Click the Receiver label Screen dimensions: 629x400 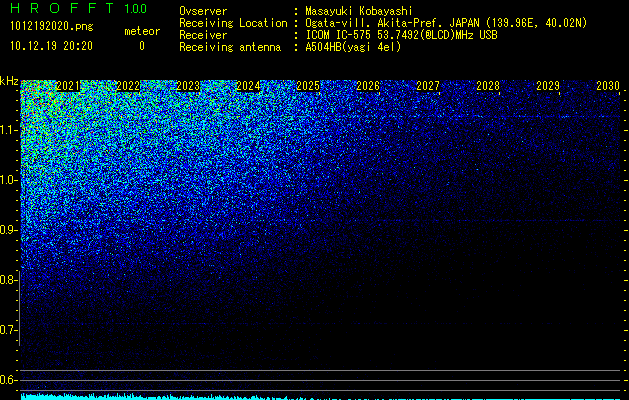(203, 35)
